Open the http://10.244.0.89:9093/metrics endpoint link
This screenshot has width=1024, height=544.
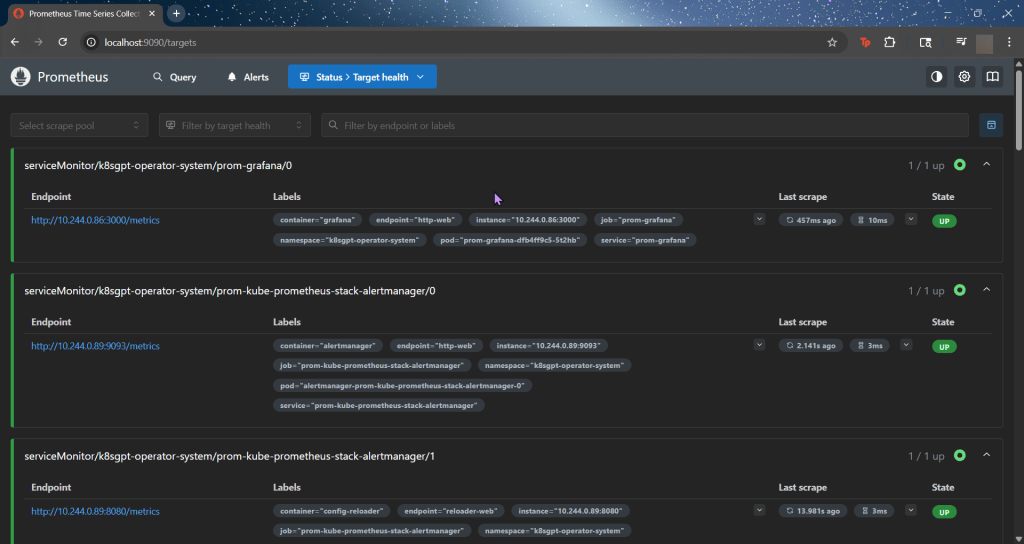click(95, 346)
